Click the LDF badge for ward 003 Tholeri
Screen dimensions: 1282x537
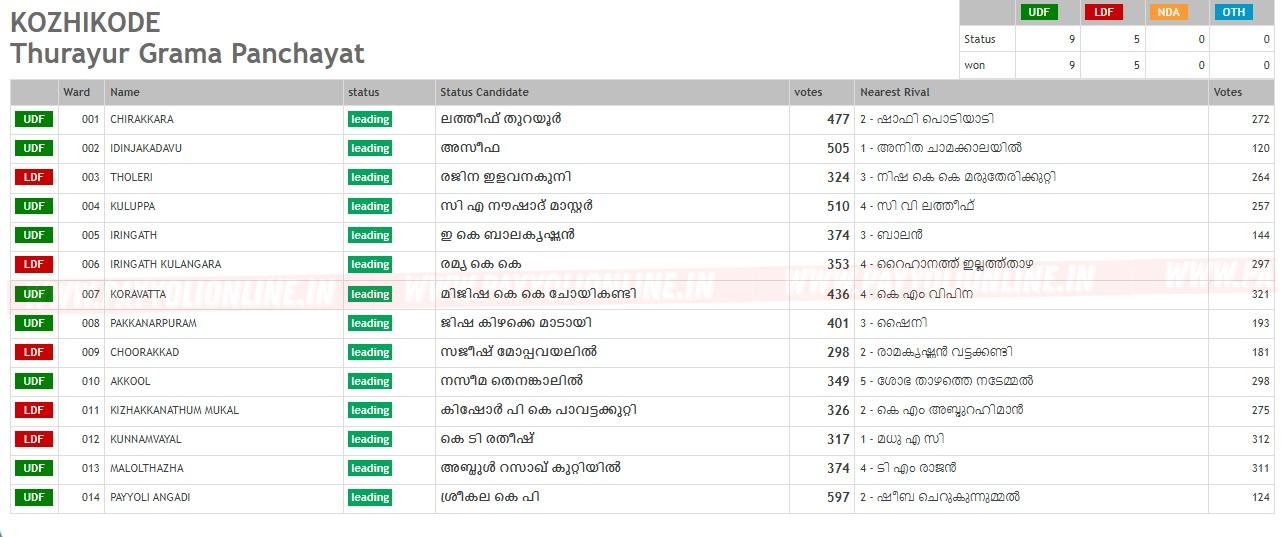[x=34, y=177]
